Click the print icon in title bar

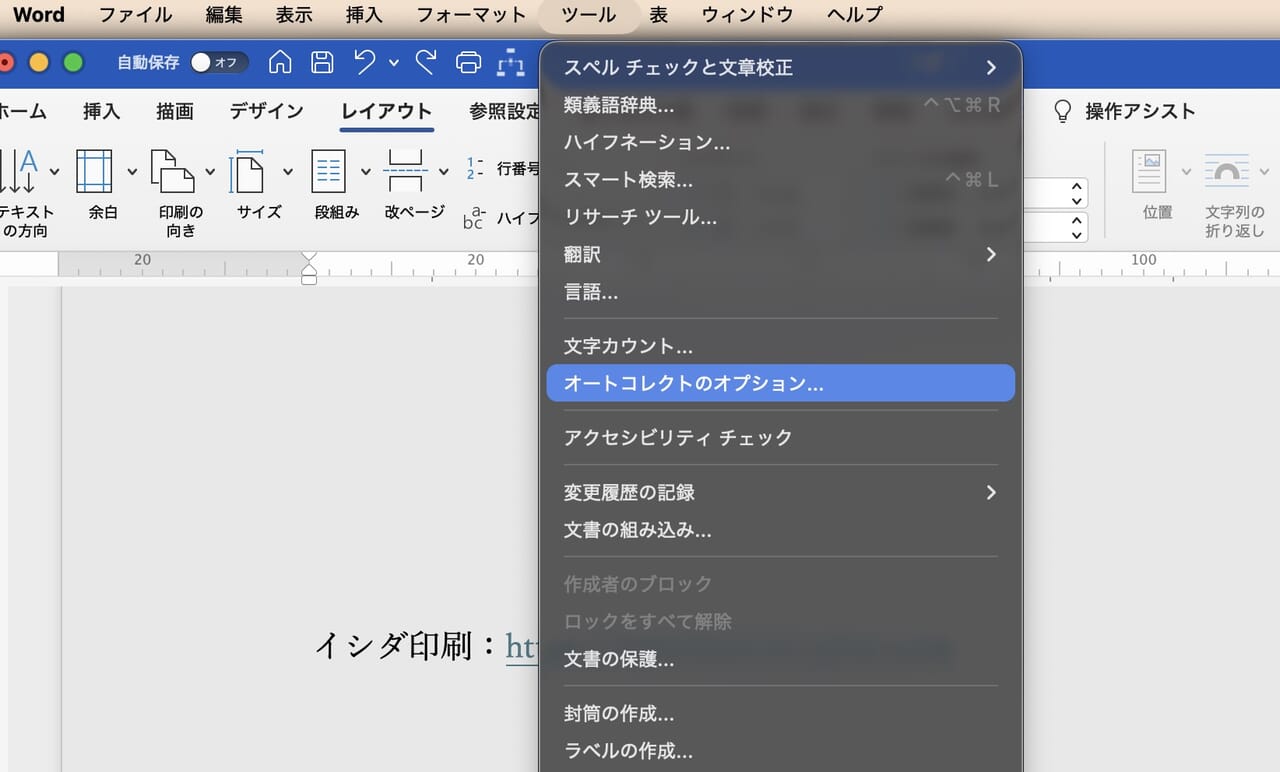pos(468,63)
